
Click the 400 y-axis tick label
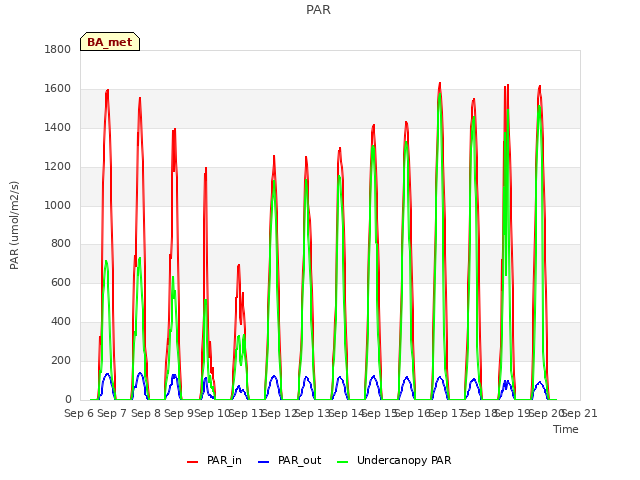point(61,322)
